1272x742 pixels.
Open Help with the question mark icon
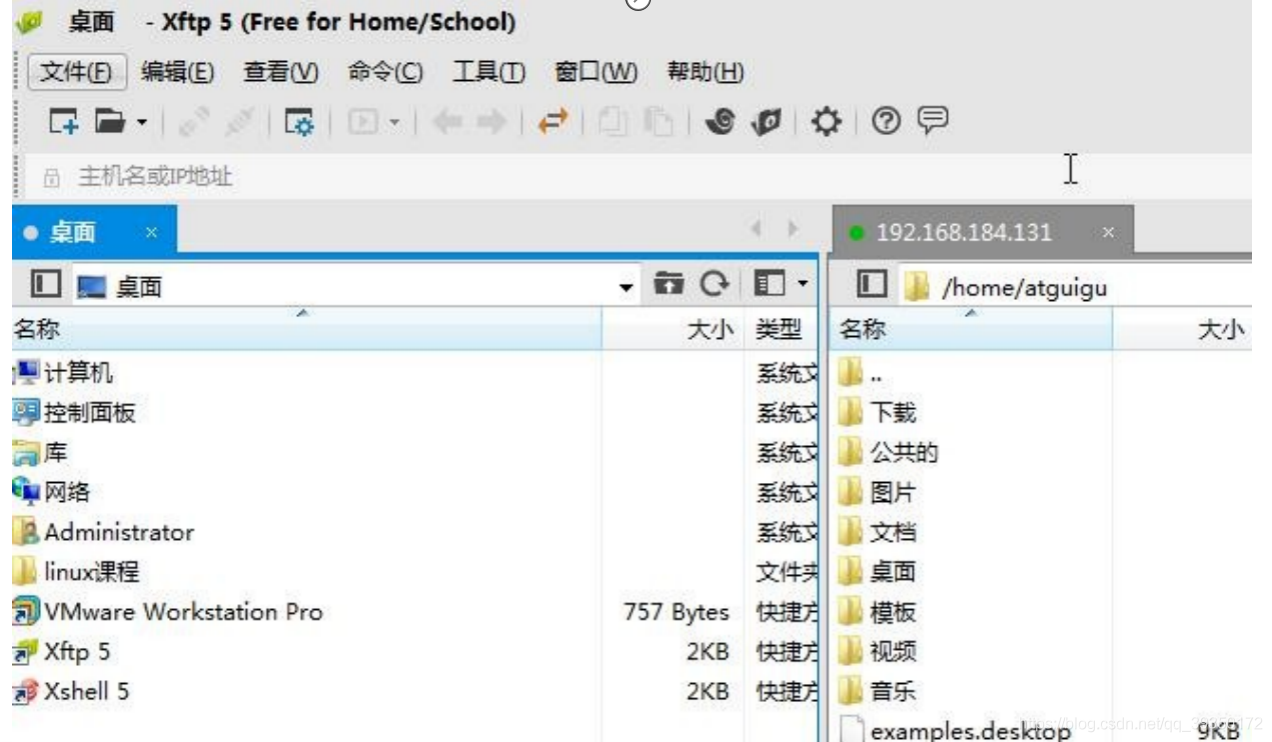(886, 121)
